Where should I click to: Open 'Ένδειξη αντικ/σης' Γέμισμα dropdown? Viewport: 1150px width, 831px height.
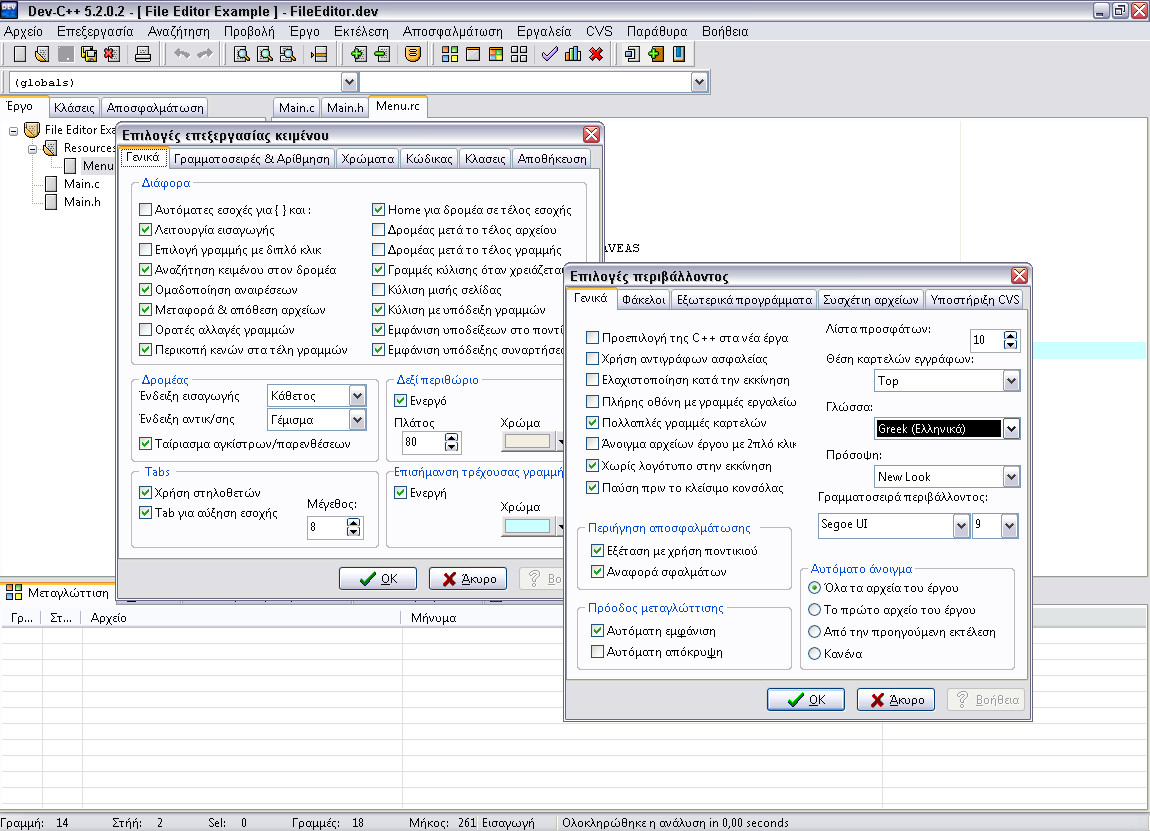pyautogui.click(x=357, y=420)
